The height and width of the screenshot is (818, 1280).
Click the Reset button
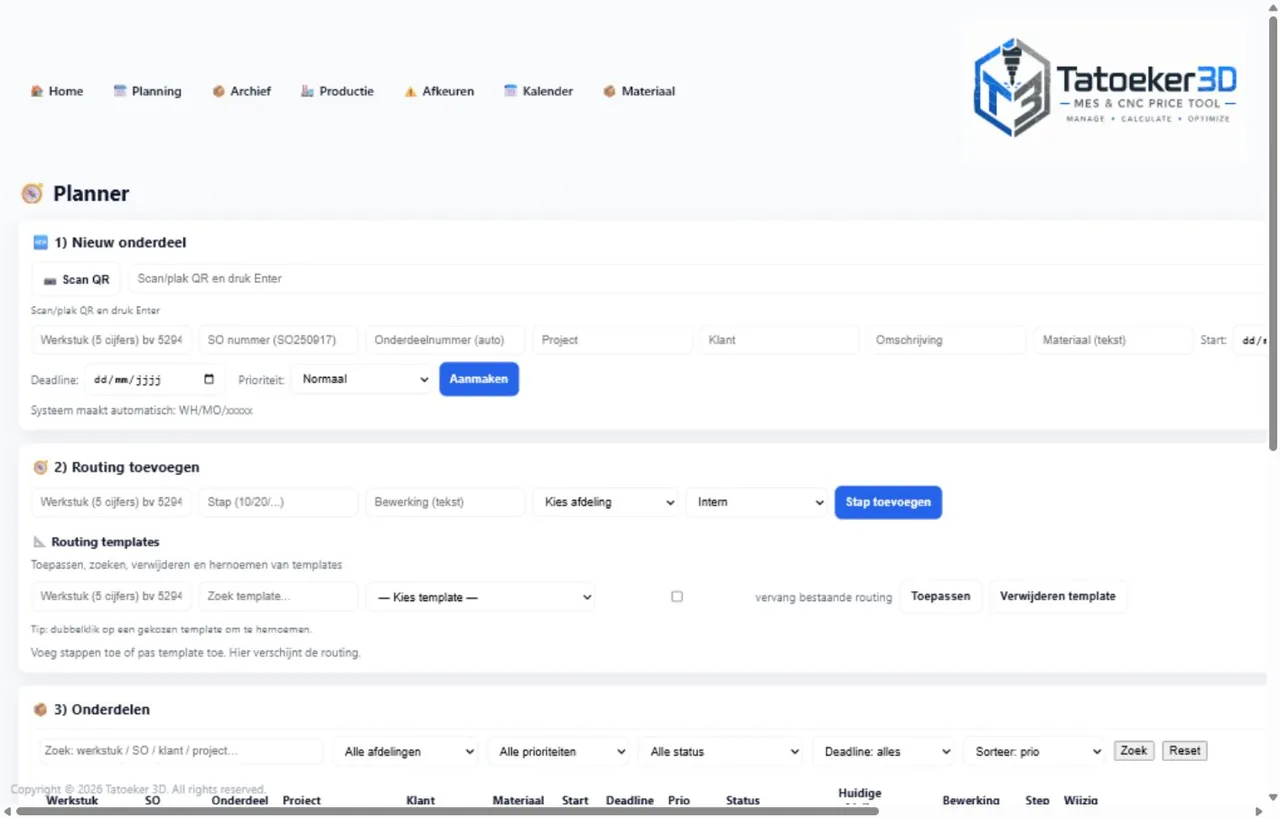click(1185, 750)
